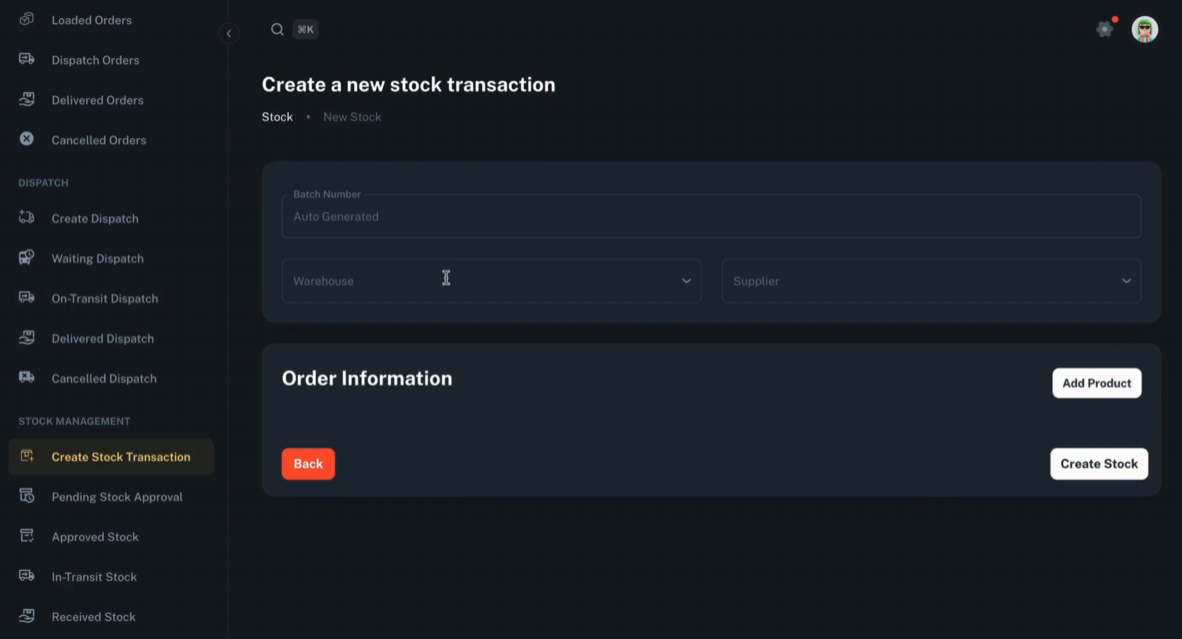
Task: Open the settings gear with notification dot
Action: click(x=1104, y=29)
